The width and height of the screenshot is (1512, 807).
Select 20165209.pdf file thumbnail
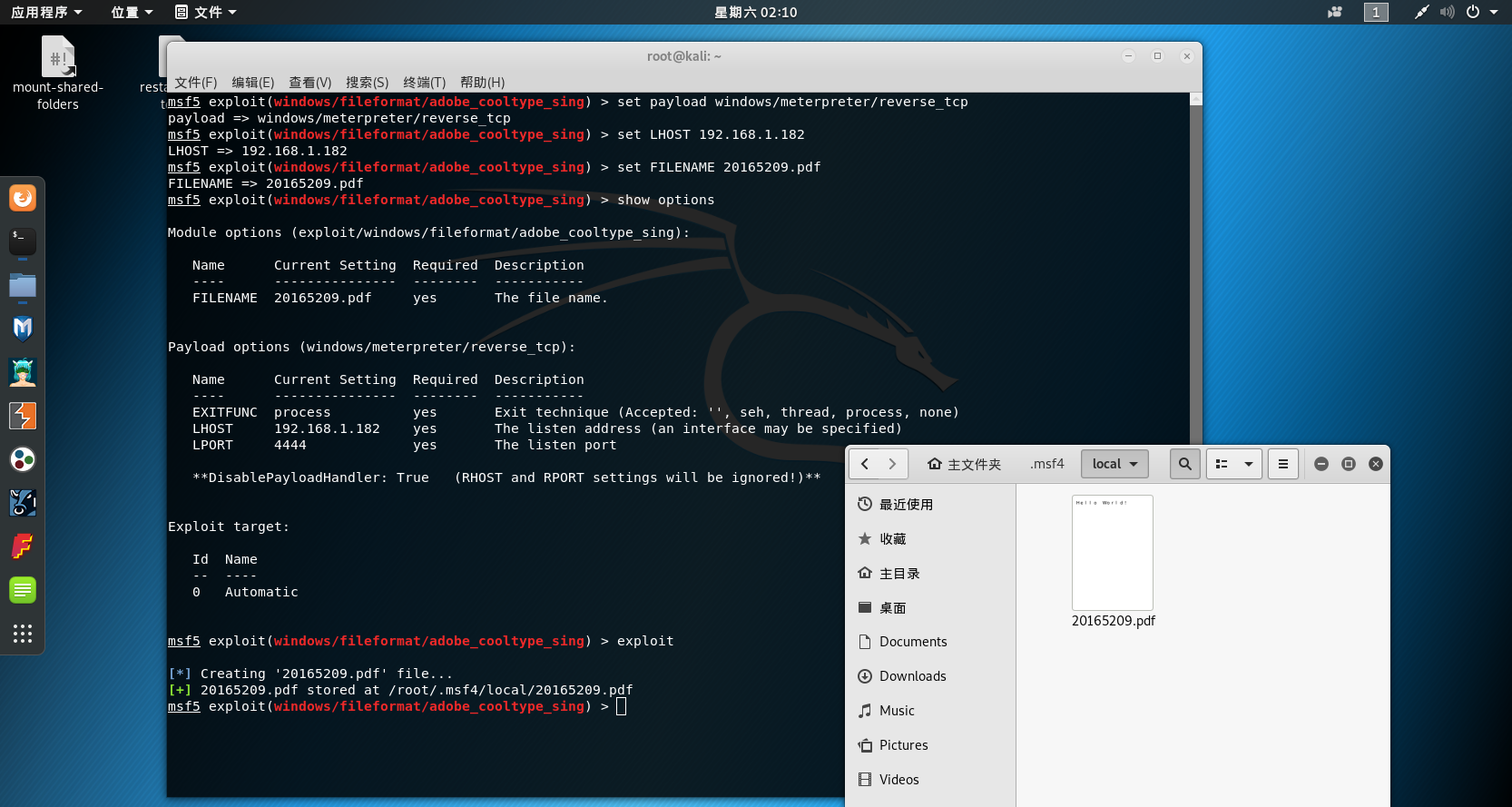coord(1113,553)
